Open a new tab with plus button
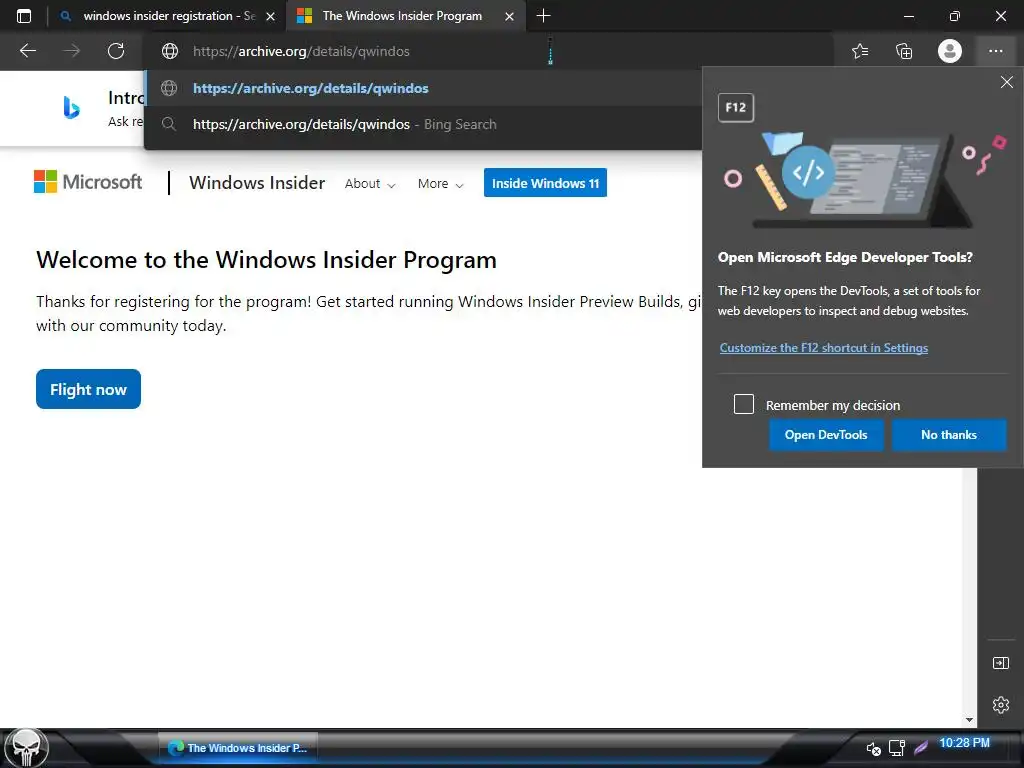This screenshot has height=768, width=1024. (x=543, y=16)
